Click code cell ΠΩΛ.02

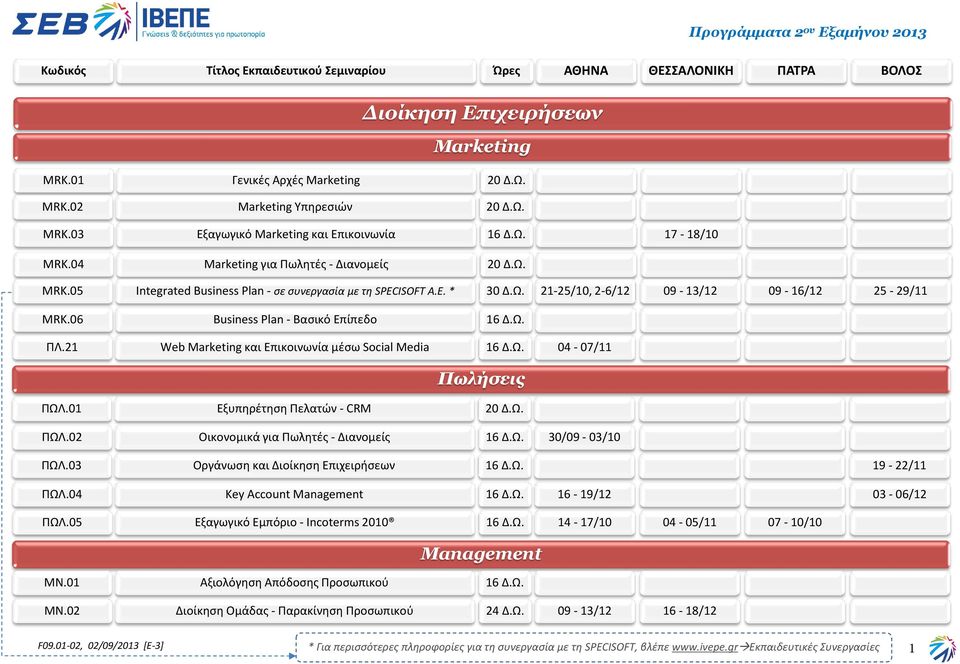tap(62, 438)
